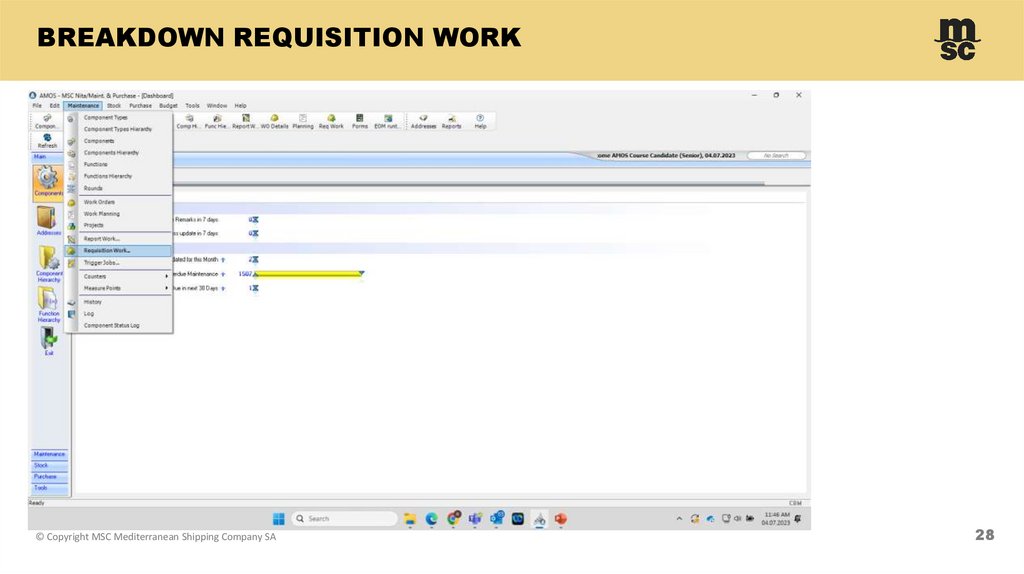Switch to Stock sidebar section
Image resolution: width=1024 pixels, height=574 pixels.
(x=50, y=466)
